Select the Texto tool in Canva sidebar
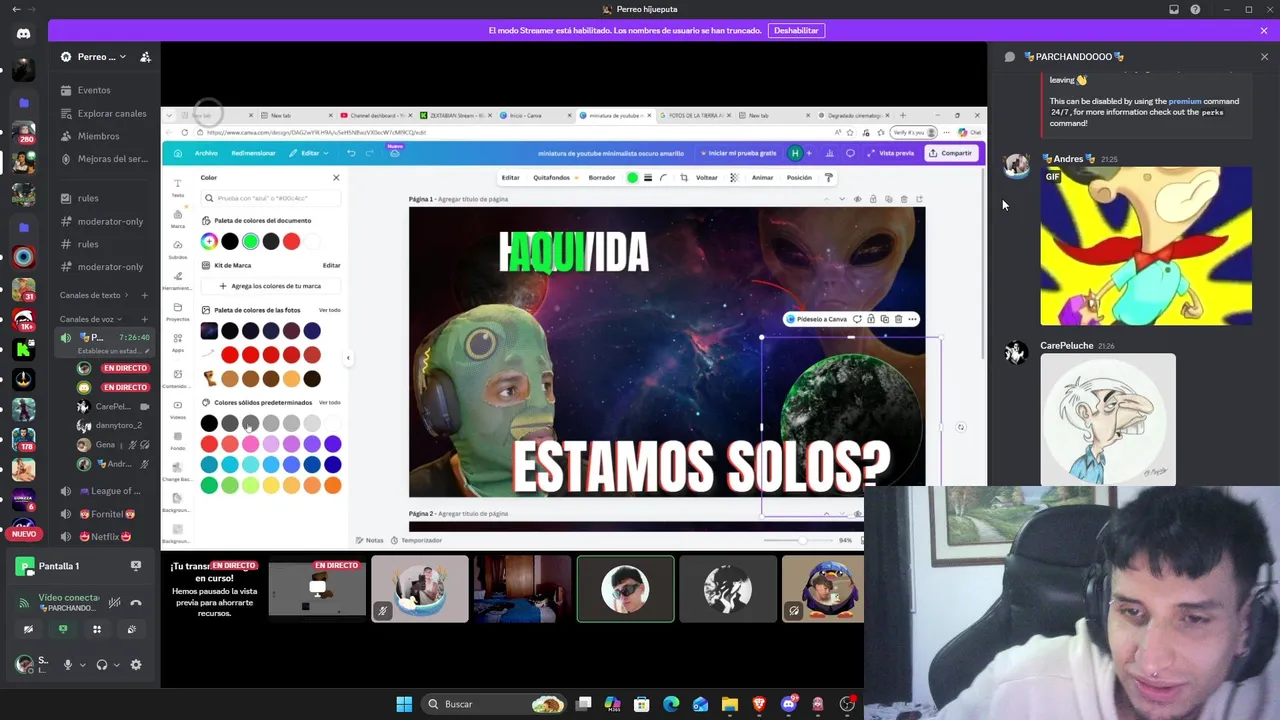1280x720 pixels. 178,187
